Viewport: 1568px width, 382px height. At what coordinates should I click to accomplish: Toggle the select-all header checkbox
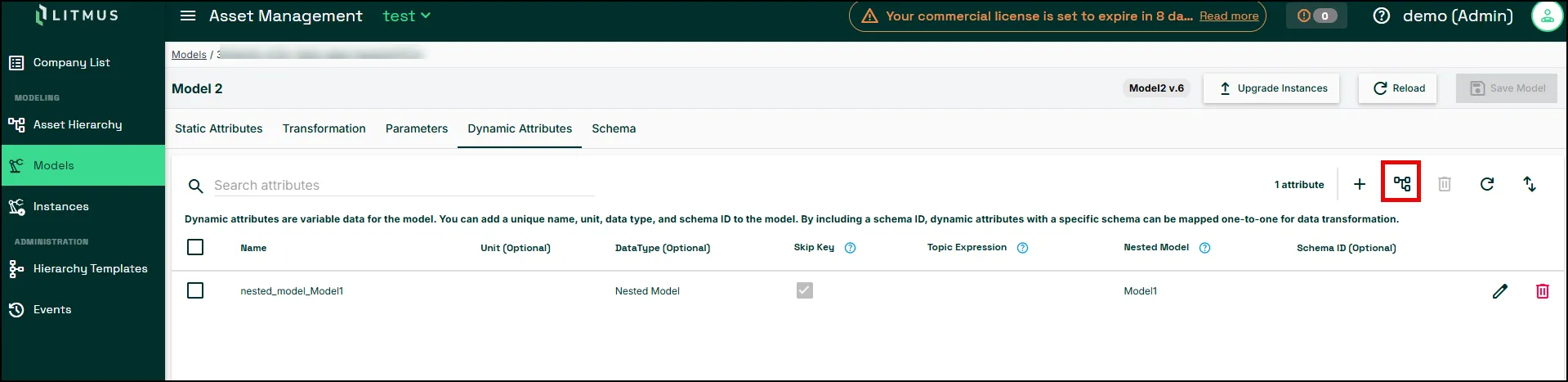tap(195, 247)
